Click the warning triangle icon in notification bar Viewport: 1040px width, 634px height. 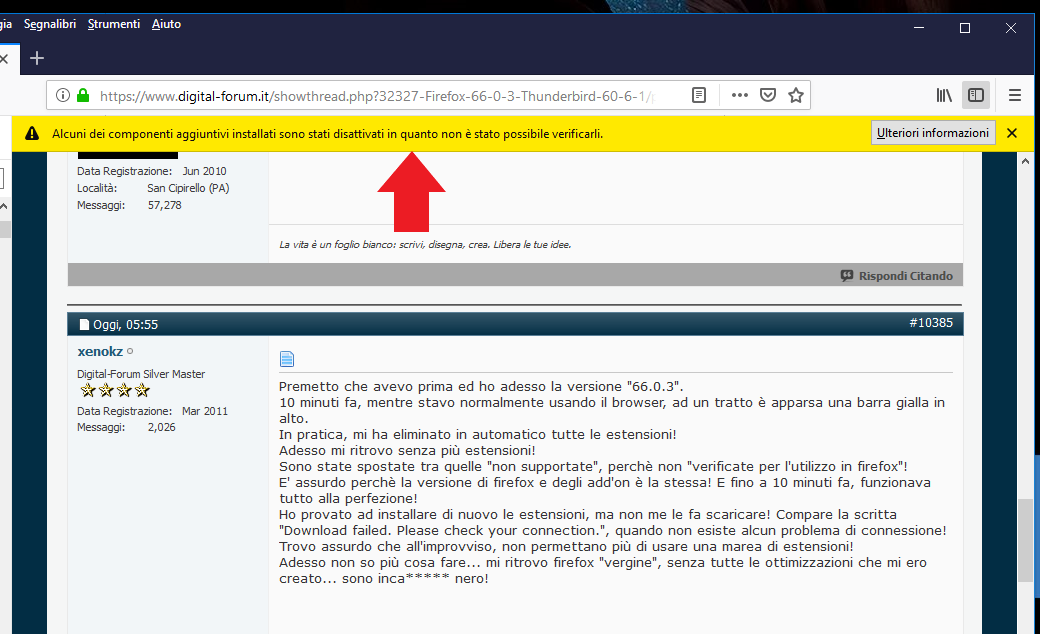[32, 134]
